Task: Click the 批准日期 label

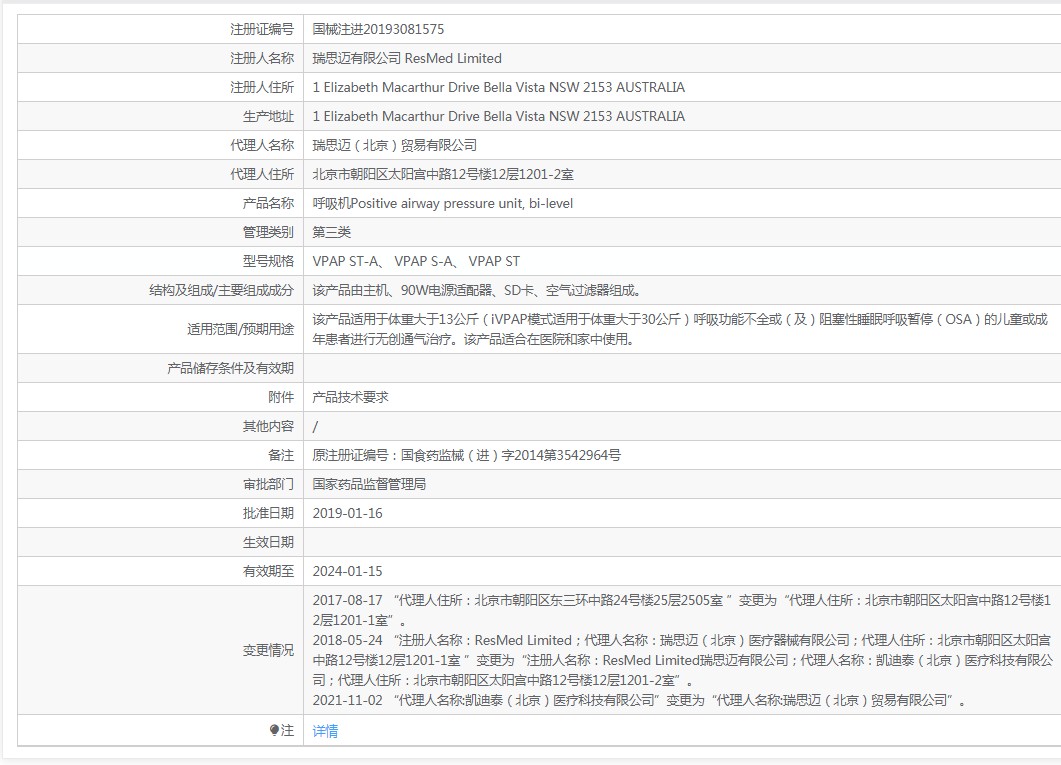Action: point(269,514)
